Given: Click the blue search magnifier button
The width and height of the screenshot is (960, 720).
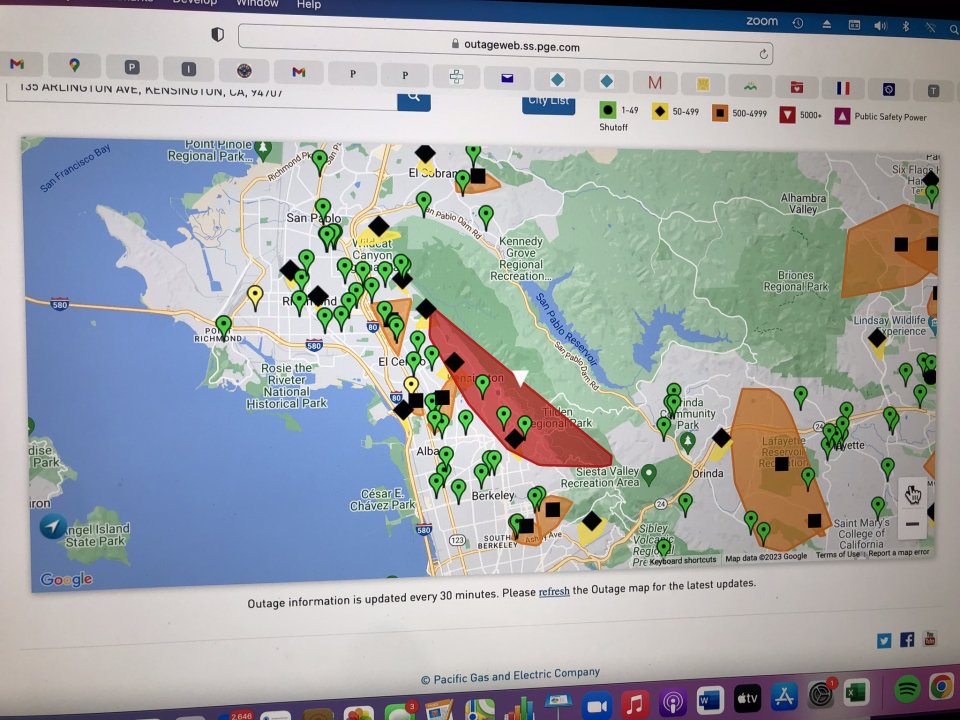Looking at the screenshot, I should (x=414, y=100).
